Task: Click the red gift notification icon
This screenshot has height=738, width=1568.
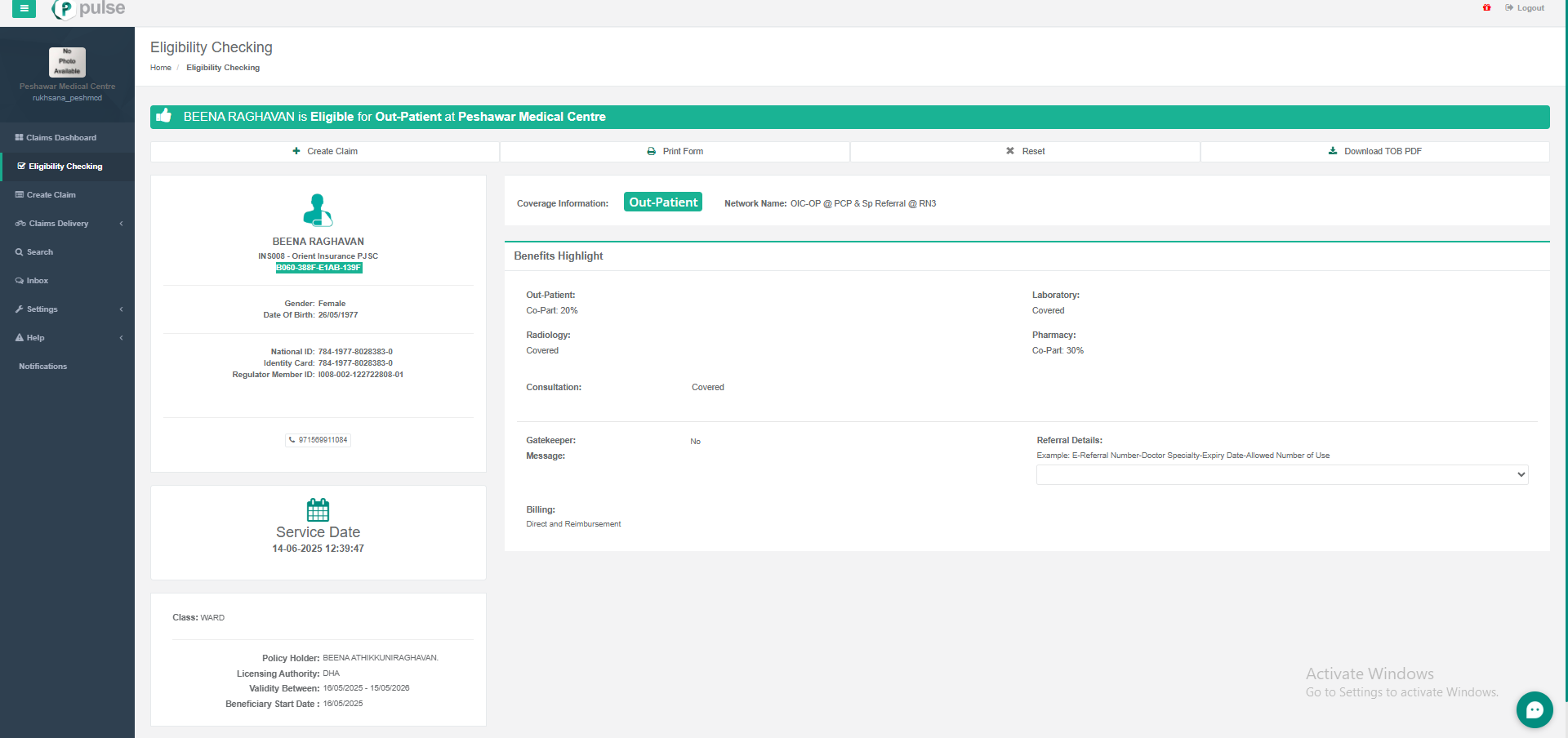Action: 1486,8
